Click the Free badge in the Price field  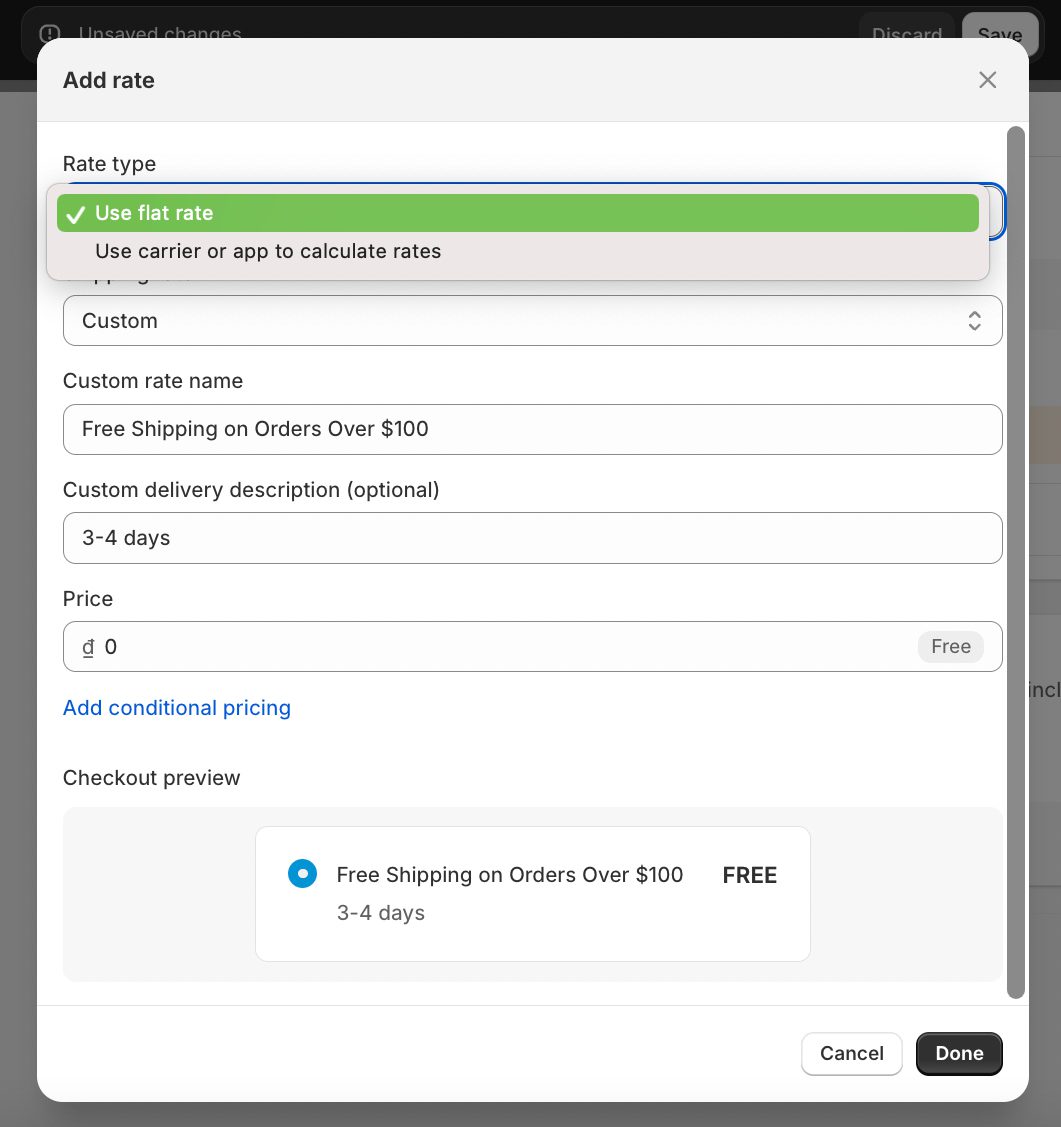point(950,647)
